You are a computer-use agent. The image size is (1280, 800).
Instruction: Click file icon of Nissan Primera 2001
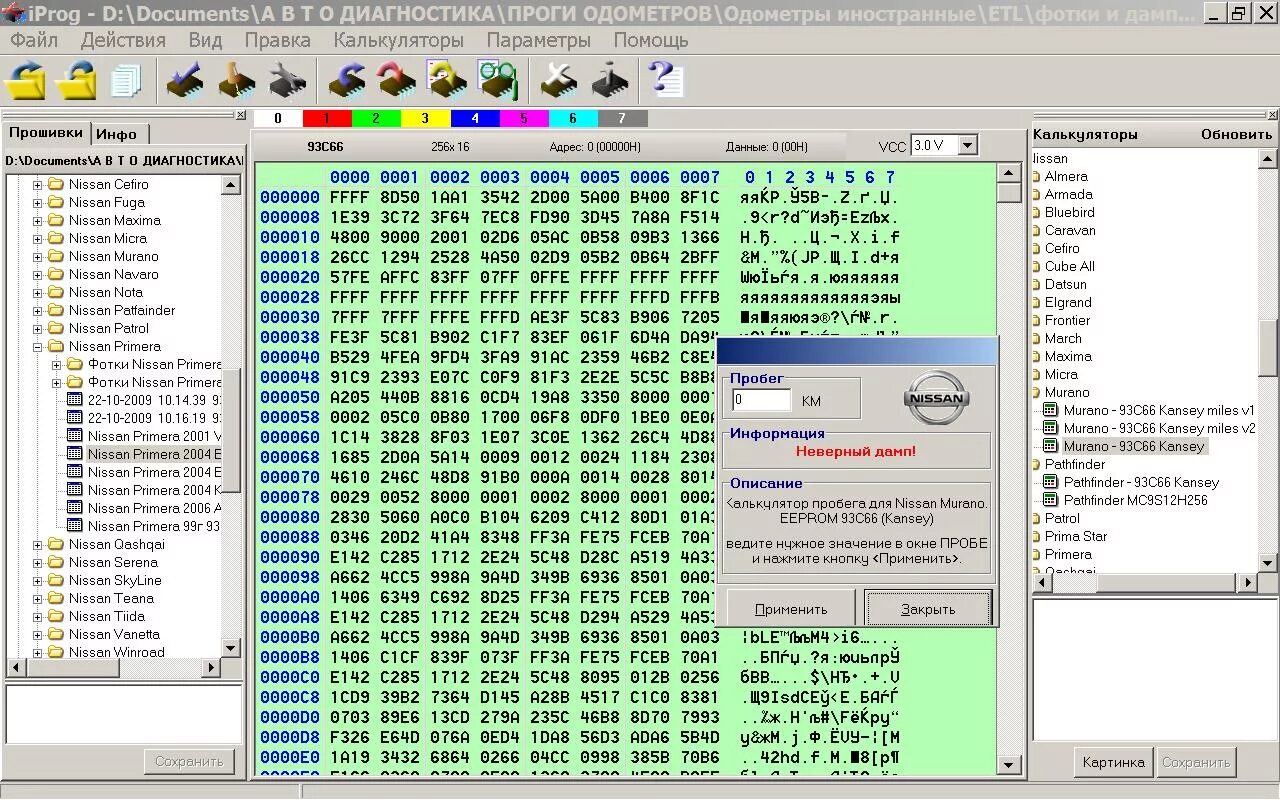pos(74,436)
